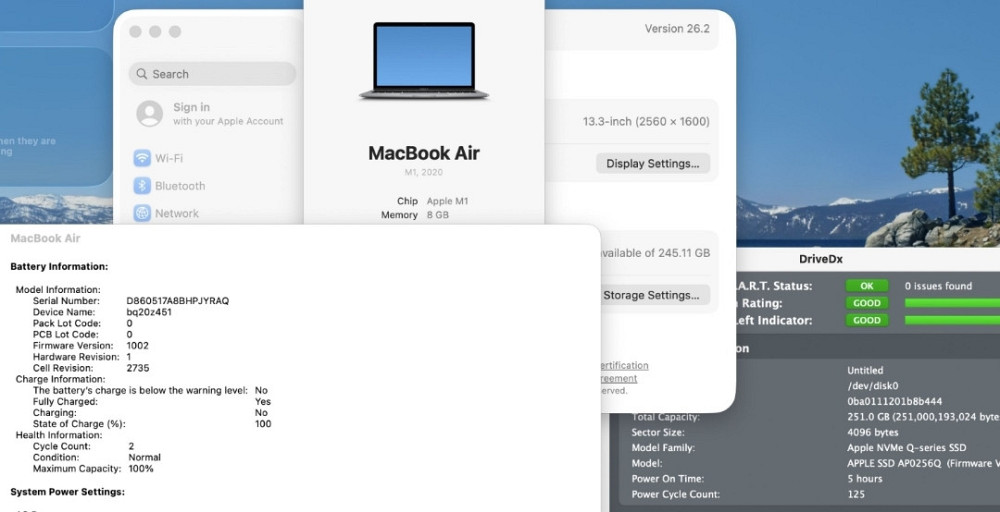Viewport: 1000px width, 512px height.
Task: Click the magnifier icon in Search field
Action: (x=142, y=74)
